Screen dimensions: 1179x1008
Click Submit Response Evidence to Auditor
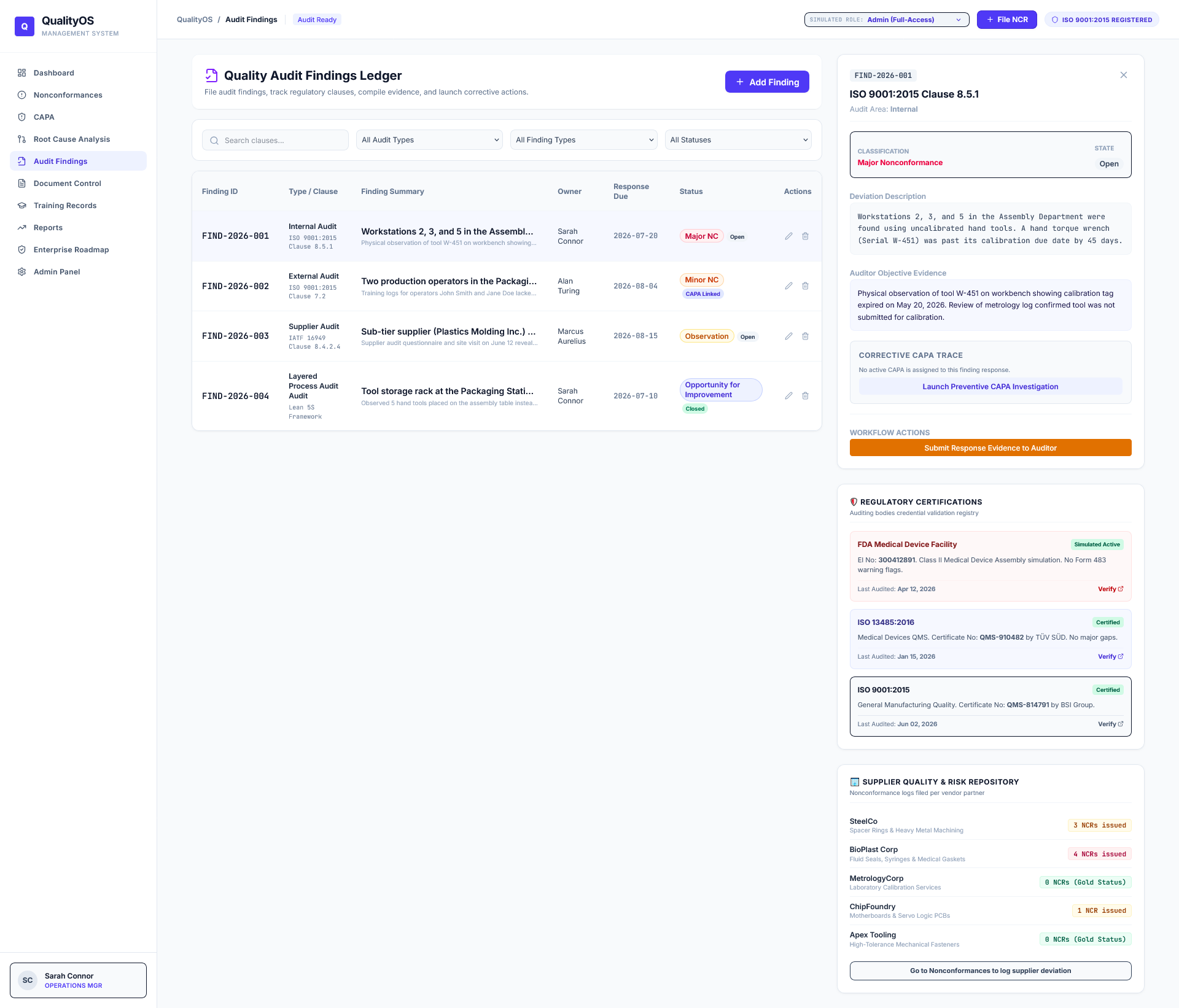coord(990,448)
